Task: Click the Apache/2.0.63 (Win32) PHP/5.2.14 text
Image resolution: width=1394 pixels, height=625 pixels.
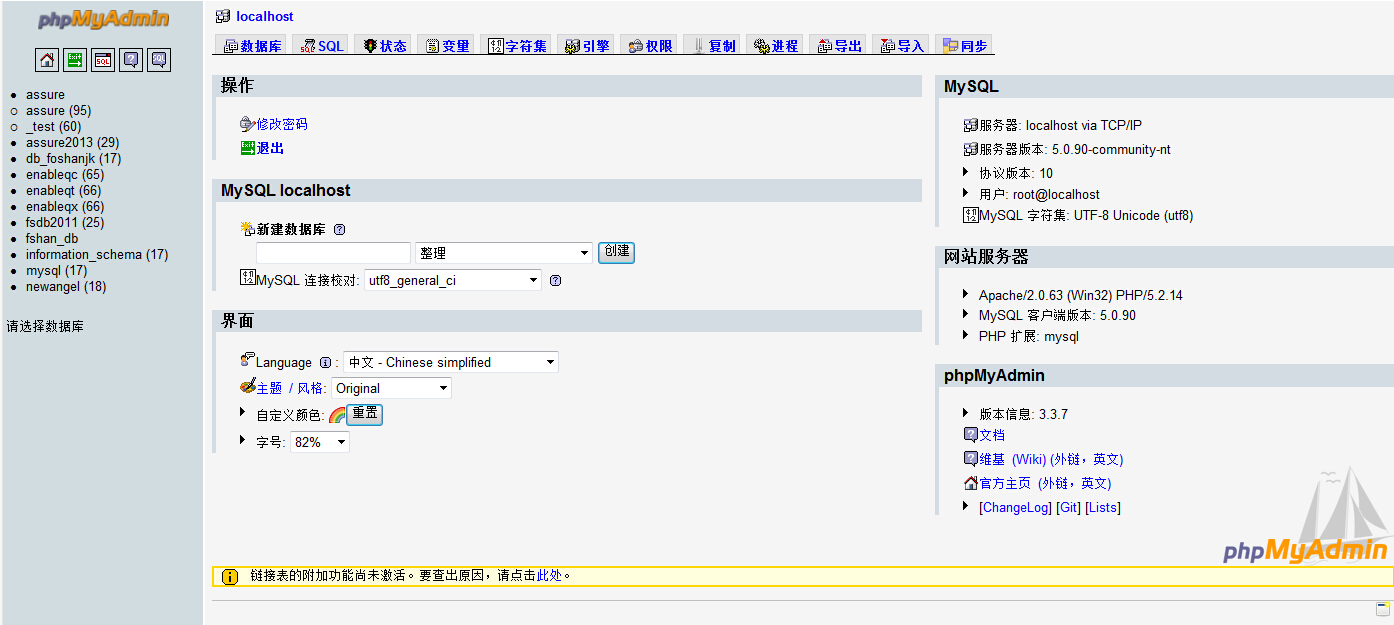Action: tap(1080, 296)
